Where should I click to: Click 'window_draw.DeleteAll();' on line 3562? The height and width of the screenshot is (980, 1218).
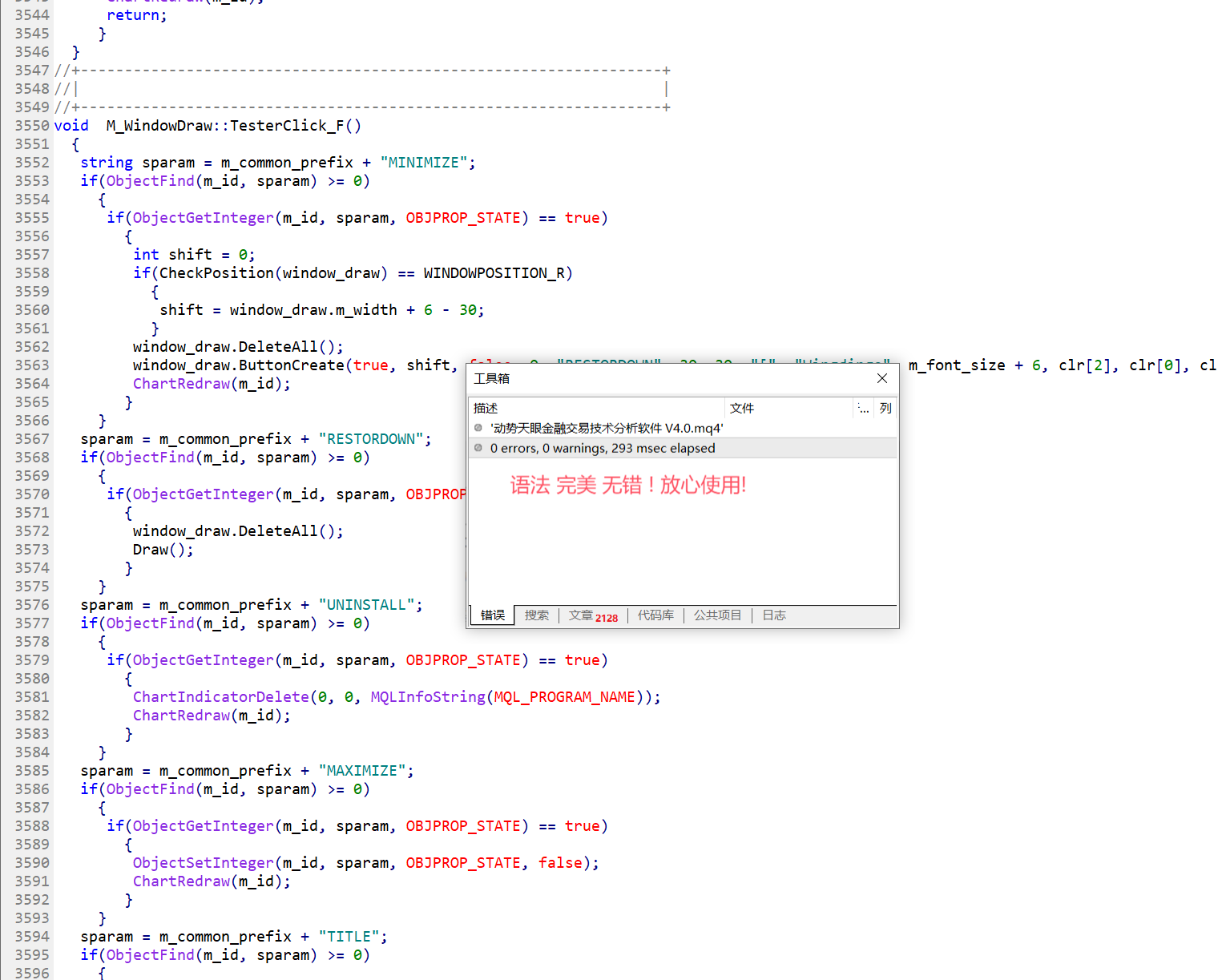pos(239,347)
